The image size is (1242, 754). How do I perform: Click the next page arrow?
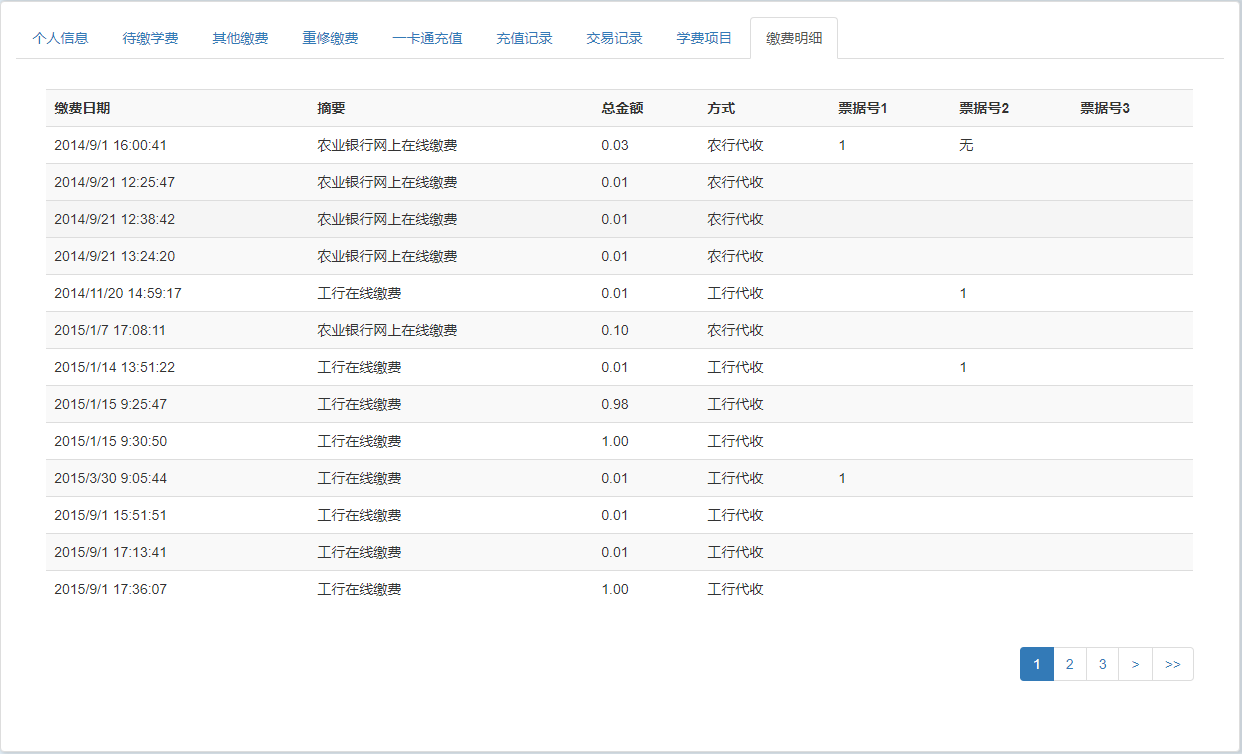[x=1135, y=664]
